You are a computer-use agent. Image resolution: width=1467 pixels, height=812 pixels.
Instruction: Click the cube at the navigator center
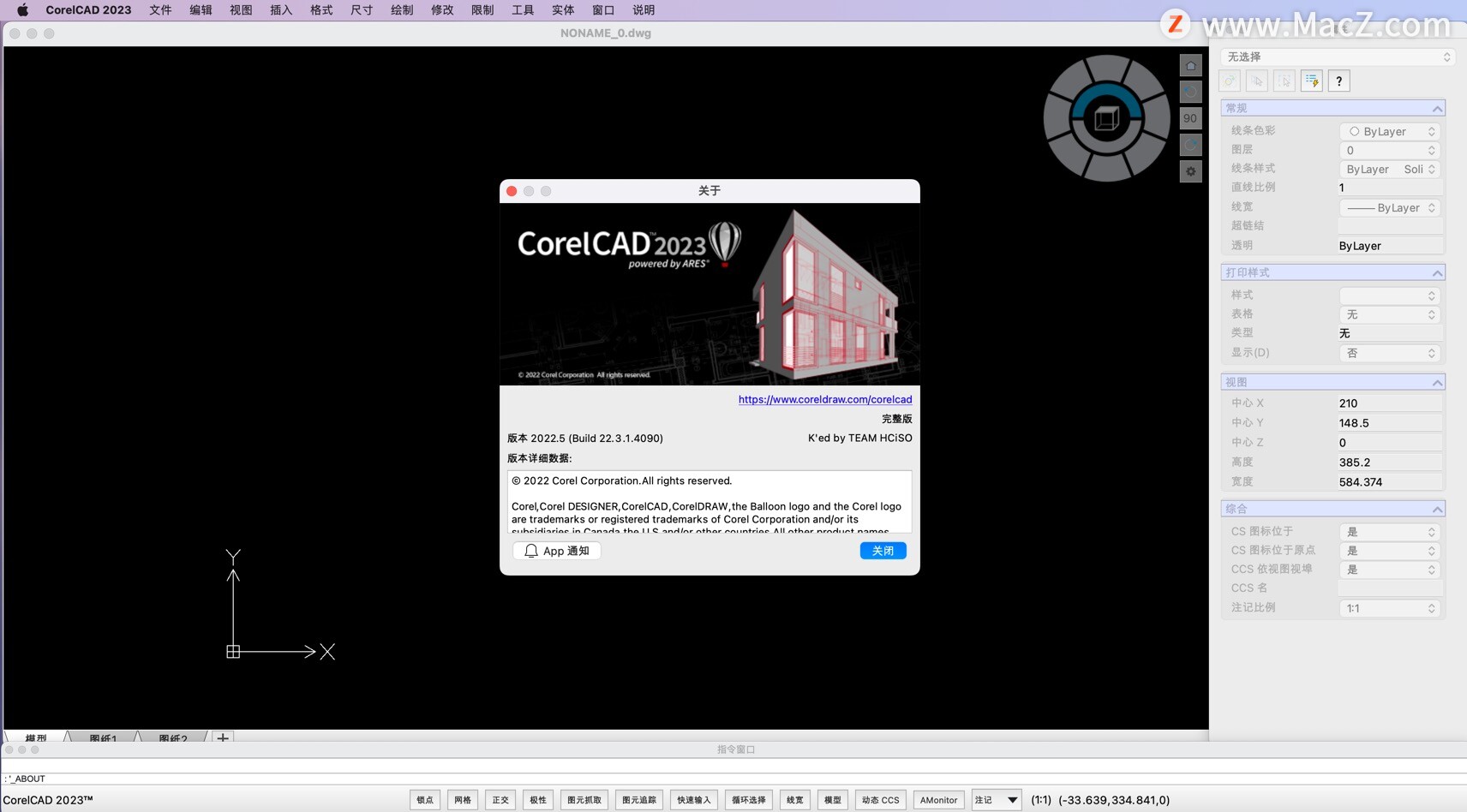tap(1106, 118)
